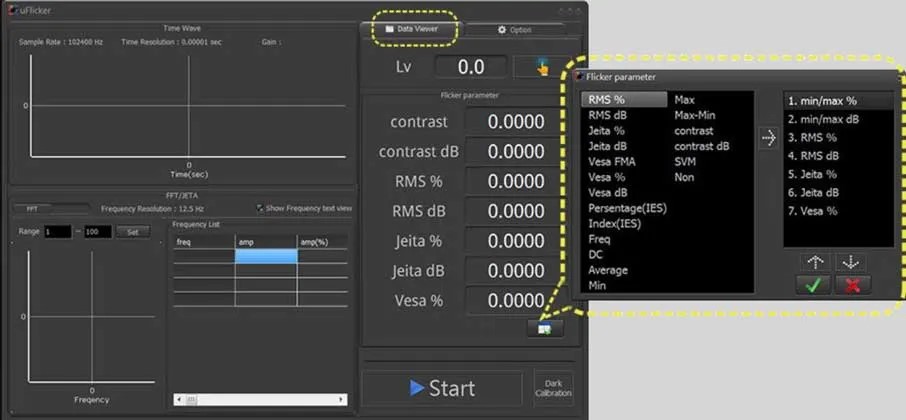Switch to the Data Viewer tab
Viewport: 906px width, 420px height.
coord(412,30)
